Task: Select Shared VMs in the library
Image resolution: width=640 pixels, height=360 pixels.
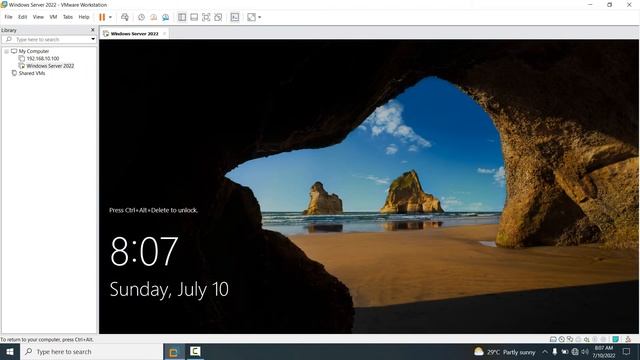Action: tap(32, 73)
